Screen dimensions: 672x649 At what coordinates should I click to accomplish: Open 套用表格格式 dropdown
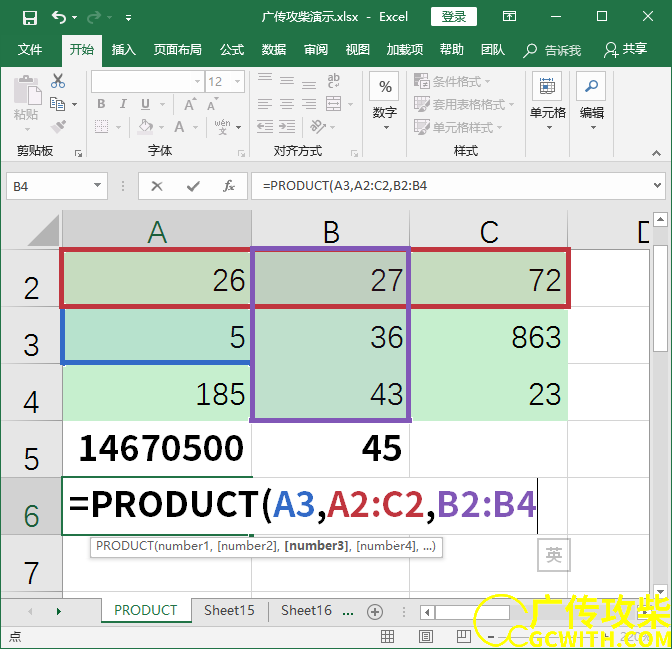pyautogui.click(x=464, y=104)
